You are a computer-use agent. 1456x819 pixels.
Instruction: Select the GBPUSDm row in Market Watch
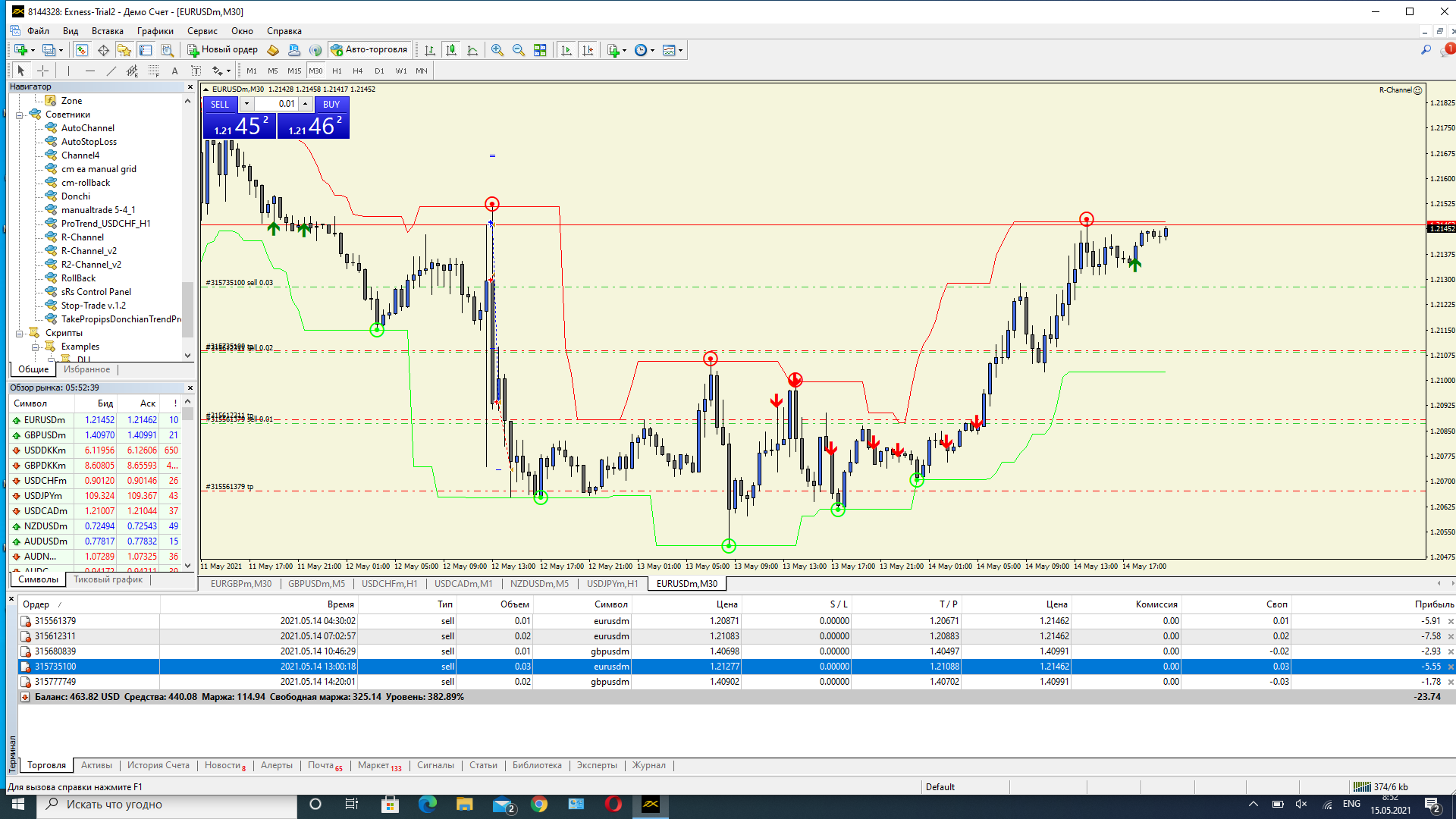pos(45,435)
